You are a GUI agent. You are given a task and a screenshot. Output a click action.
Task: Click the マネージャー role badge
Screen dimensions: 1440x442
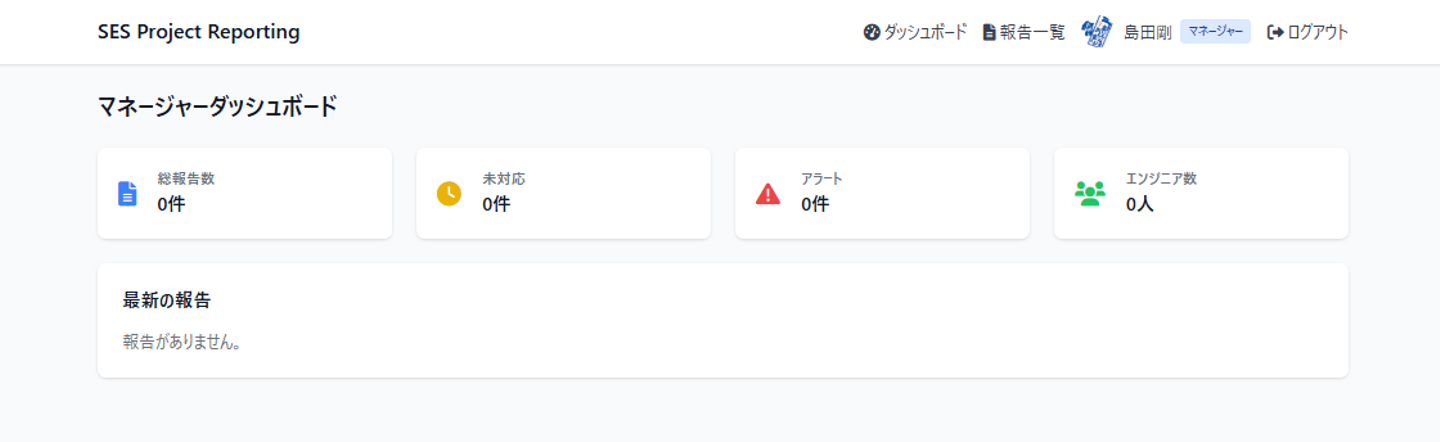pos(1215,32)
